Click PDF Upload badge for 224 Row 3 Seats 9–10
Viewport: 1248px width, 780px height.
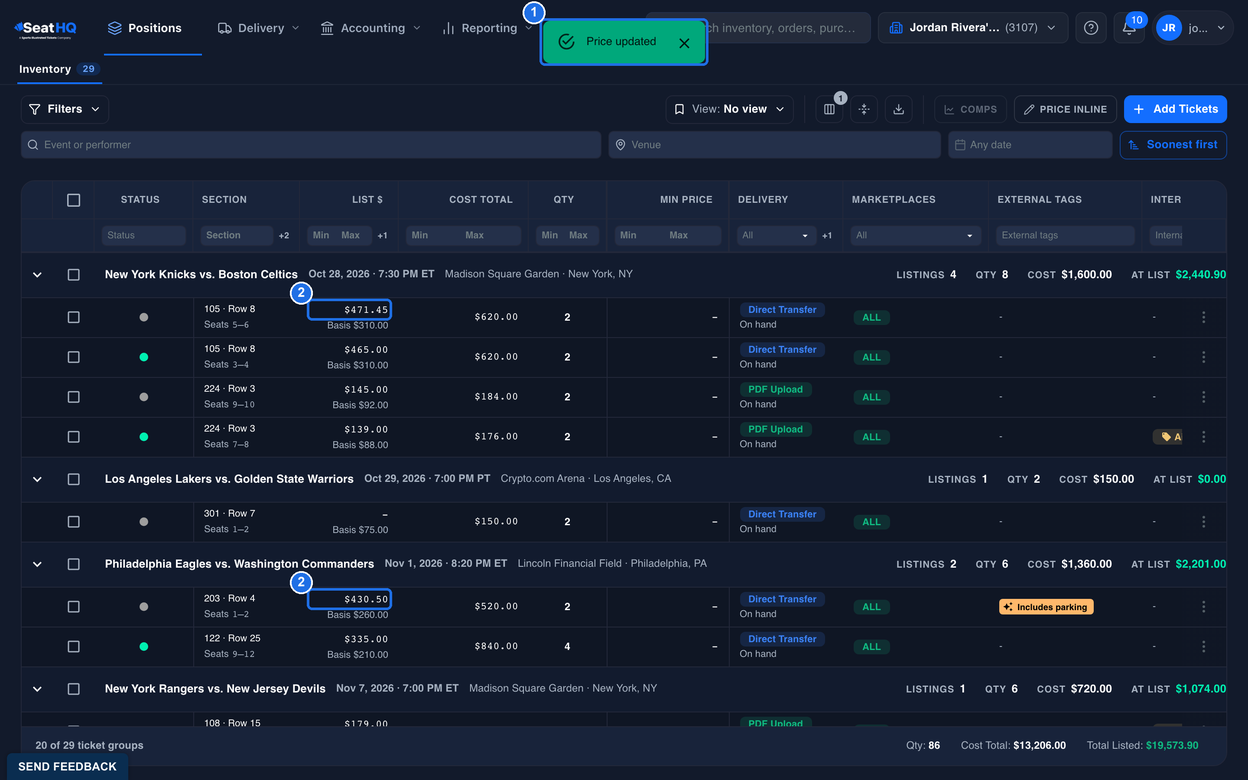click(775, 389)
